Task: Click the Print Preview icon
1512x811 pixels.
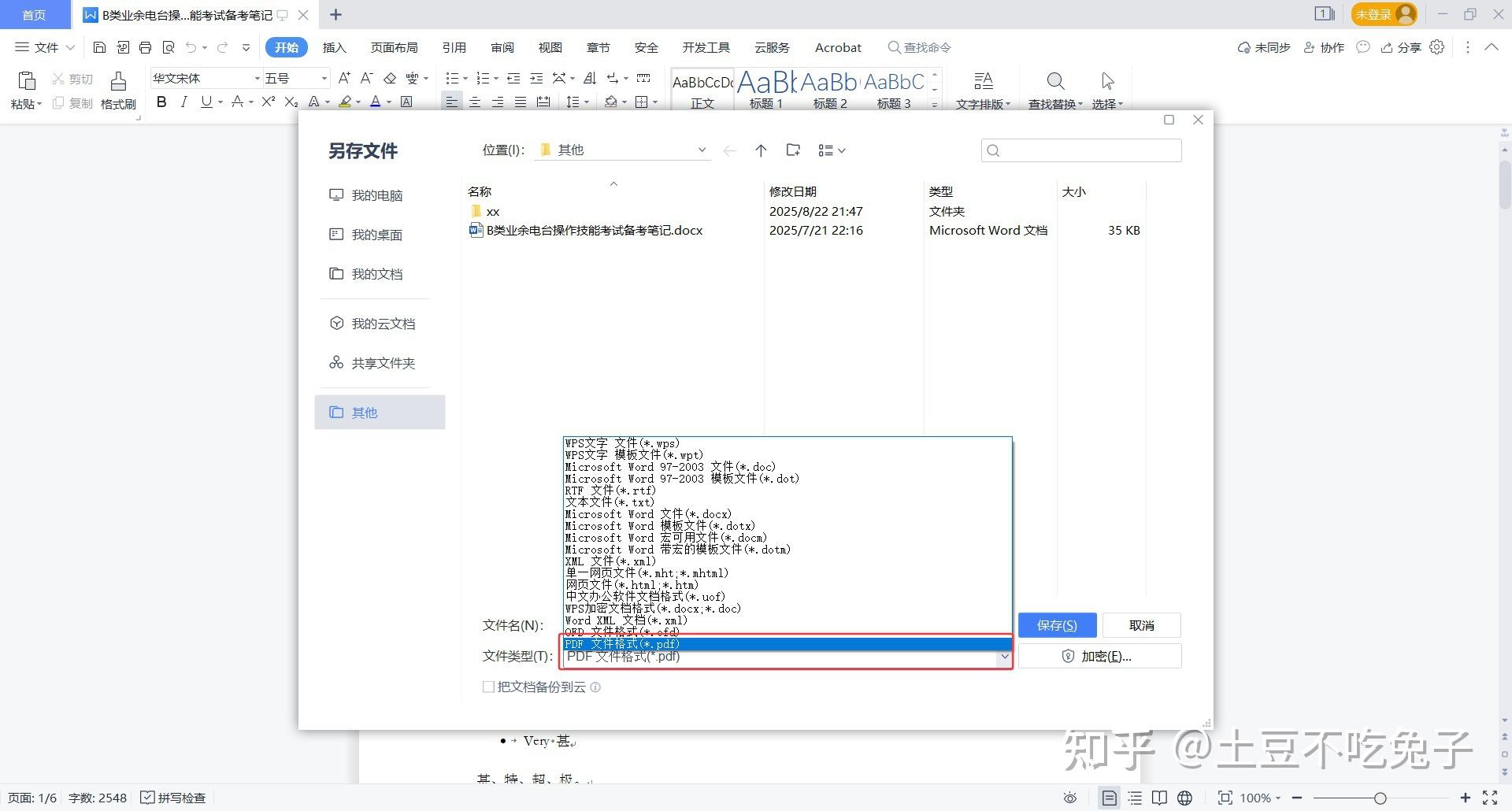Action: pos(168,47)
